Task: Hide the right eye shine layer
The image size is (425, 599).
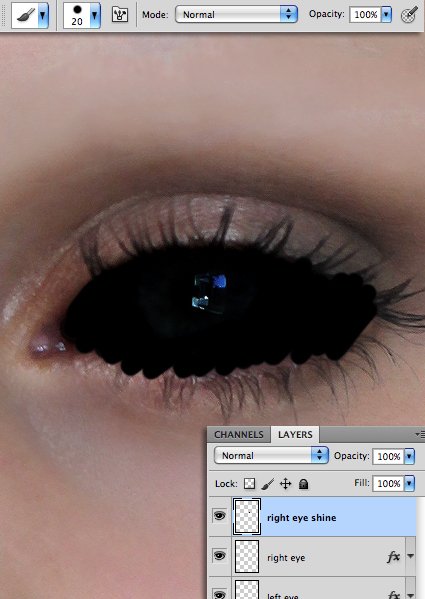Action: click(220, 516)
